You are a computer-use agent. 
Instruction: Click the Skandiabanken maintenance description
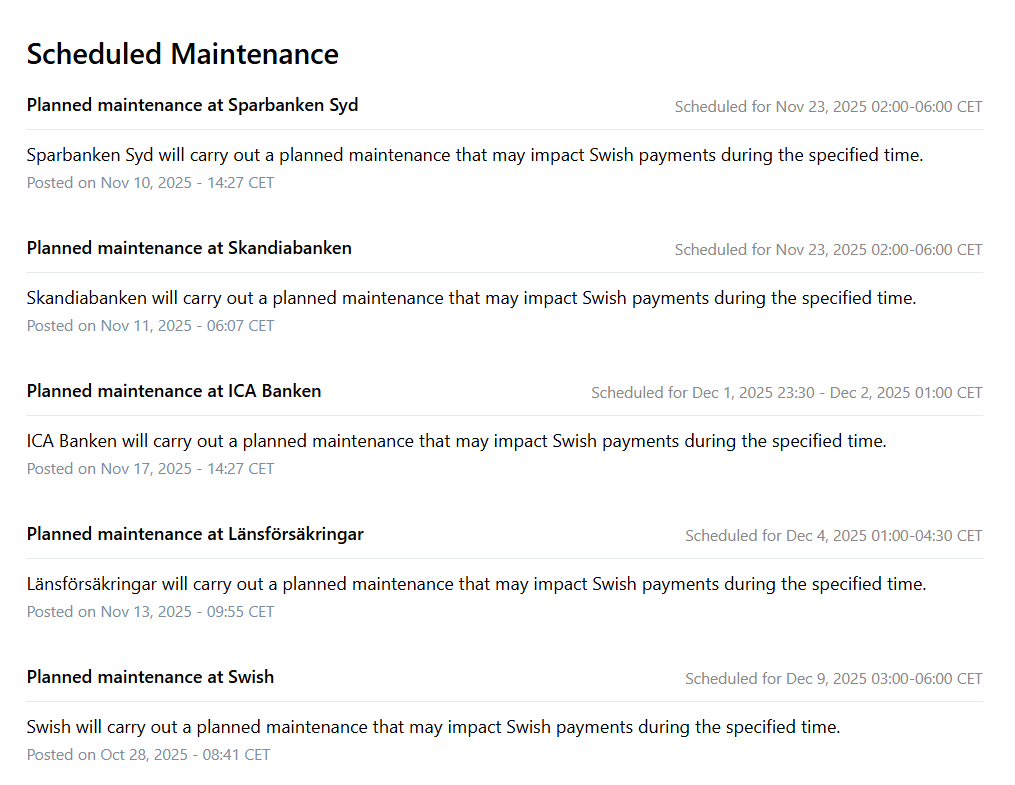(x=471, y=298)
